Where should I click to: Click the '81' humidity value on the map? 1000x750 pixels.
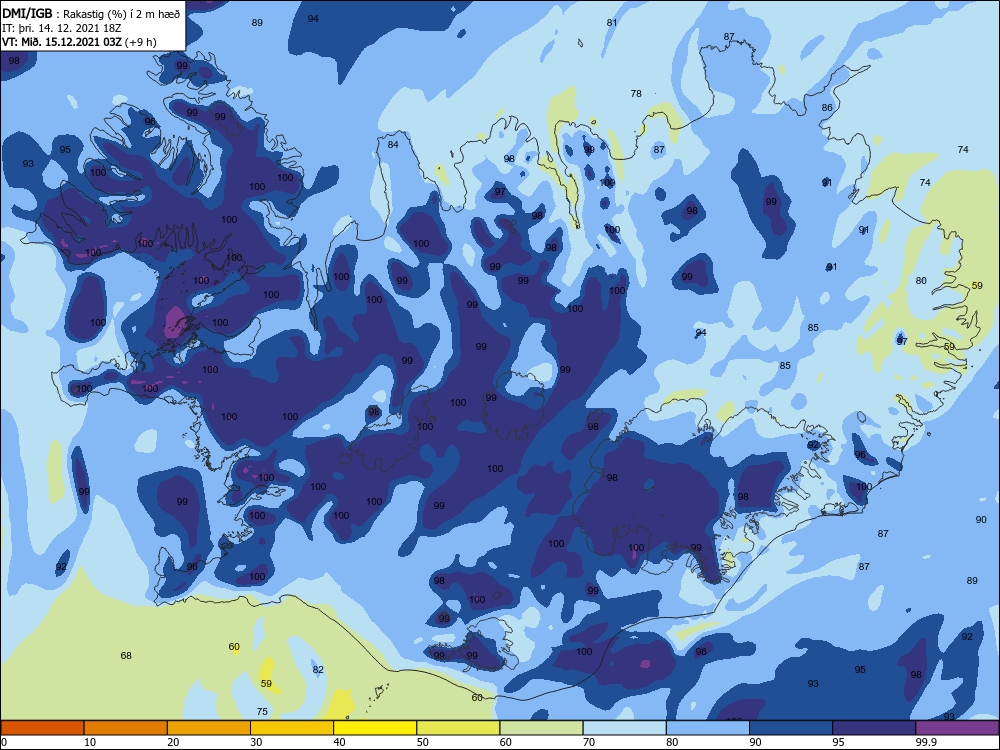pyautogui.click(x=612, y=22)
